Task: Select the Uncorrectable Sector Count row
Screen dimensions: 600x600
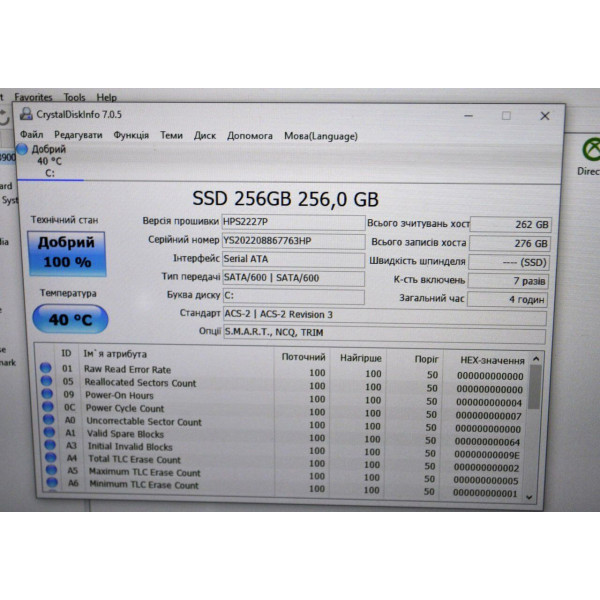Action: click(282, 424)
